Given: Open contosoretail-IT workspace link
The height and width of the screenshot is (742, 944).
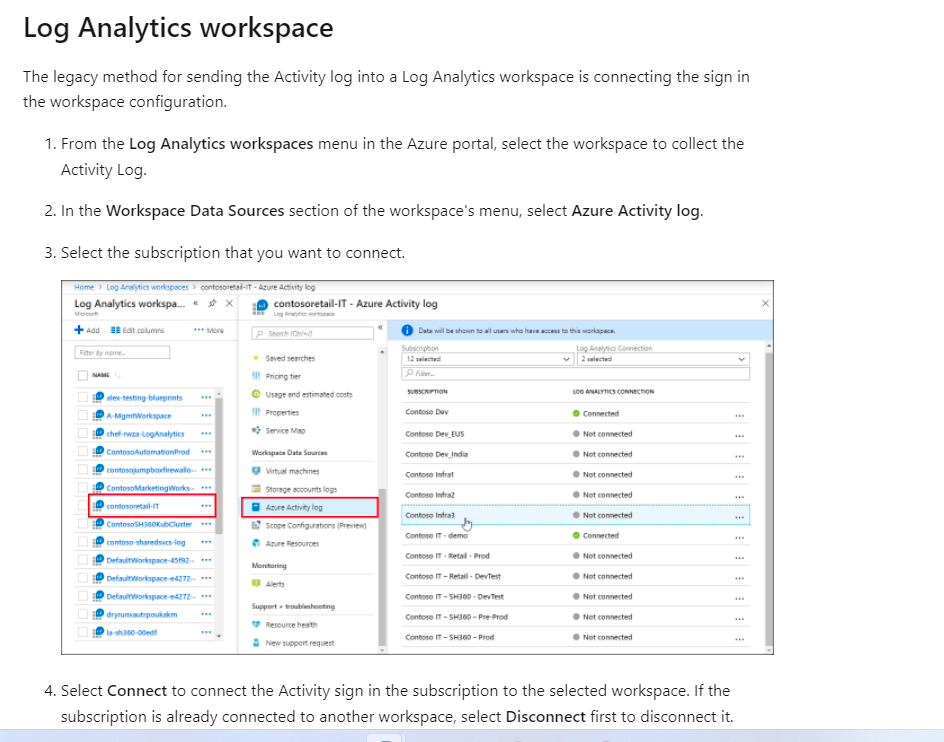Looking at the screenshot, I should pos(132,506).
